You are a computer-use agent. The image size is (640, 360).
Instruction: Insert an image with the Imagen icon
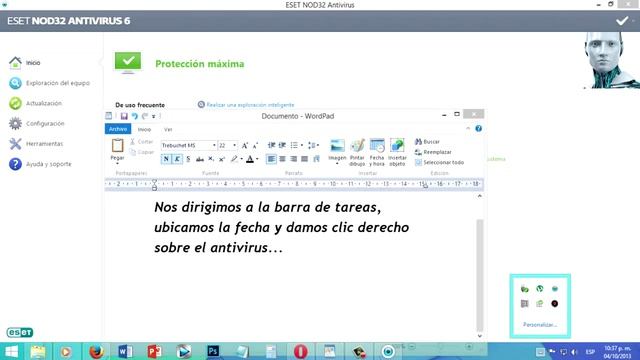pyautogui.click(x=337, y=146)
